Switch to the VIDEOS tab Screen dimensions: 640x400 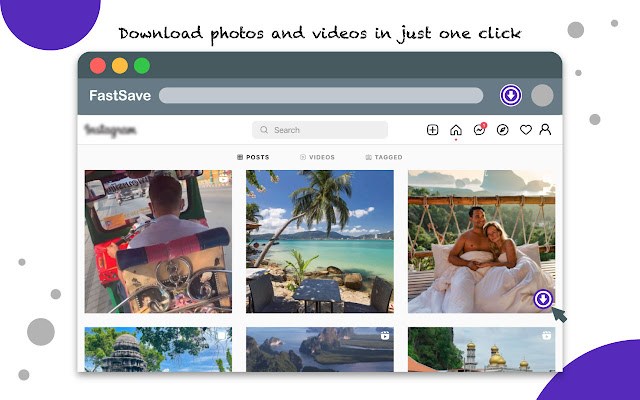pos(317,157)
